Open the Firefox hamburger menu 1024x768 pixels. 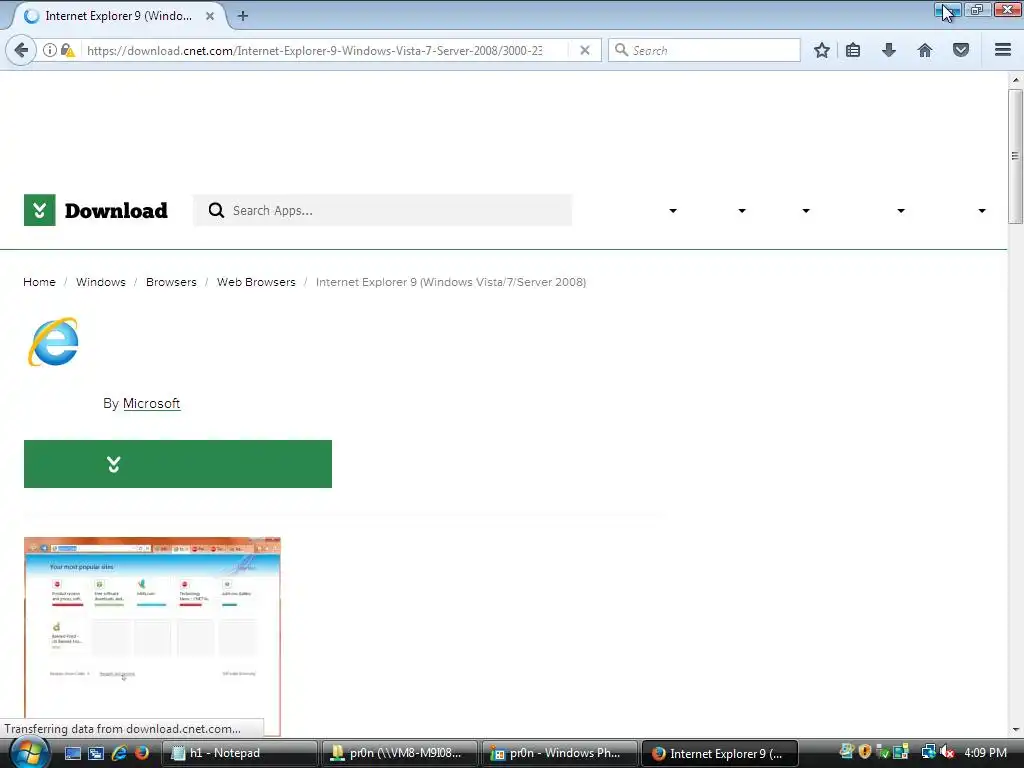(x=1003, y=50)
